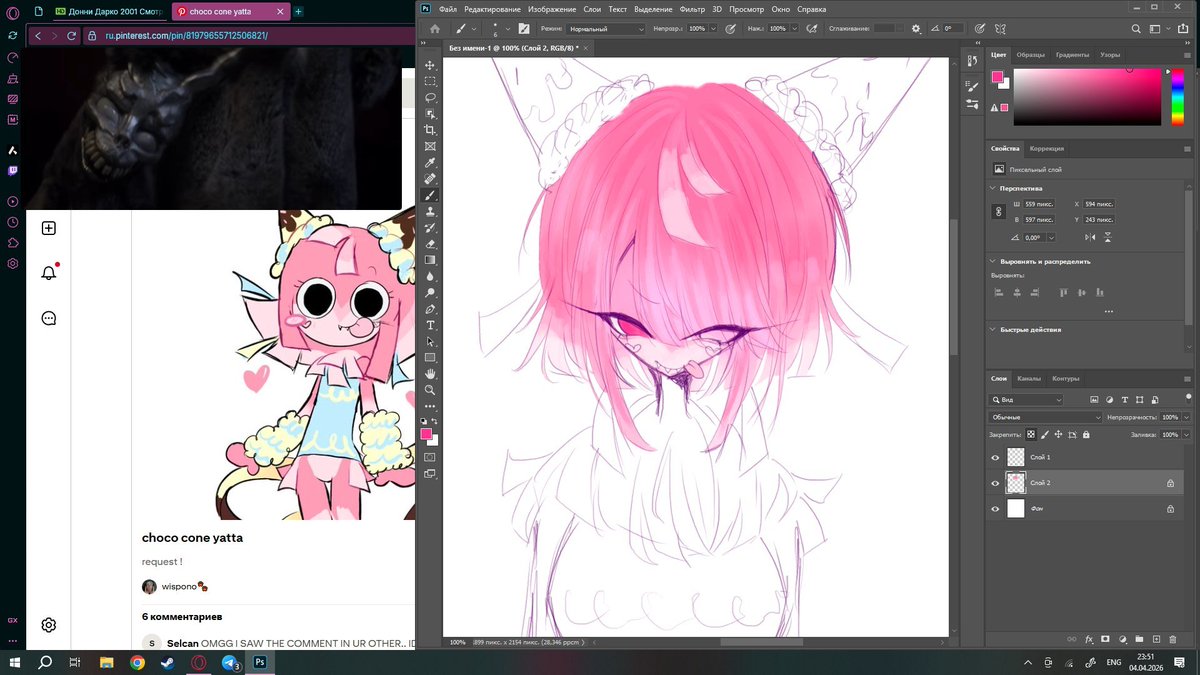Open the layer styles fx menu
Screen dimensions: 1200x675
point(1089,639)
